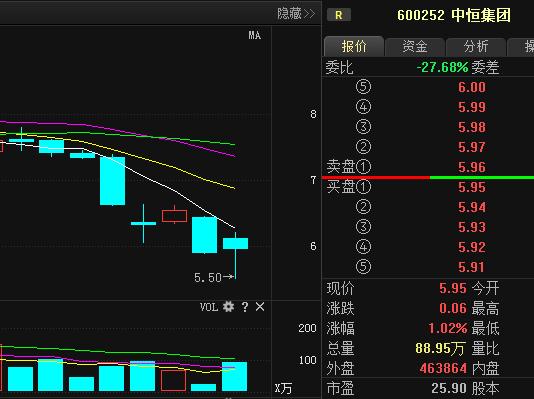Viewport: 534px width, 399px height.
Task: Click the MA indicator label
Action: point(254,35)
